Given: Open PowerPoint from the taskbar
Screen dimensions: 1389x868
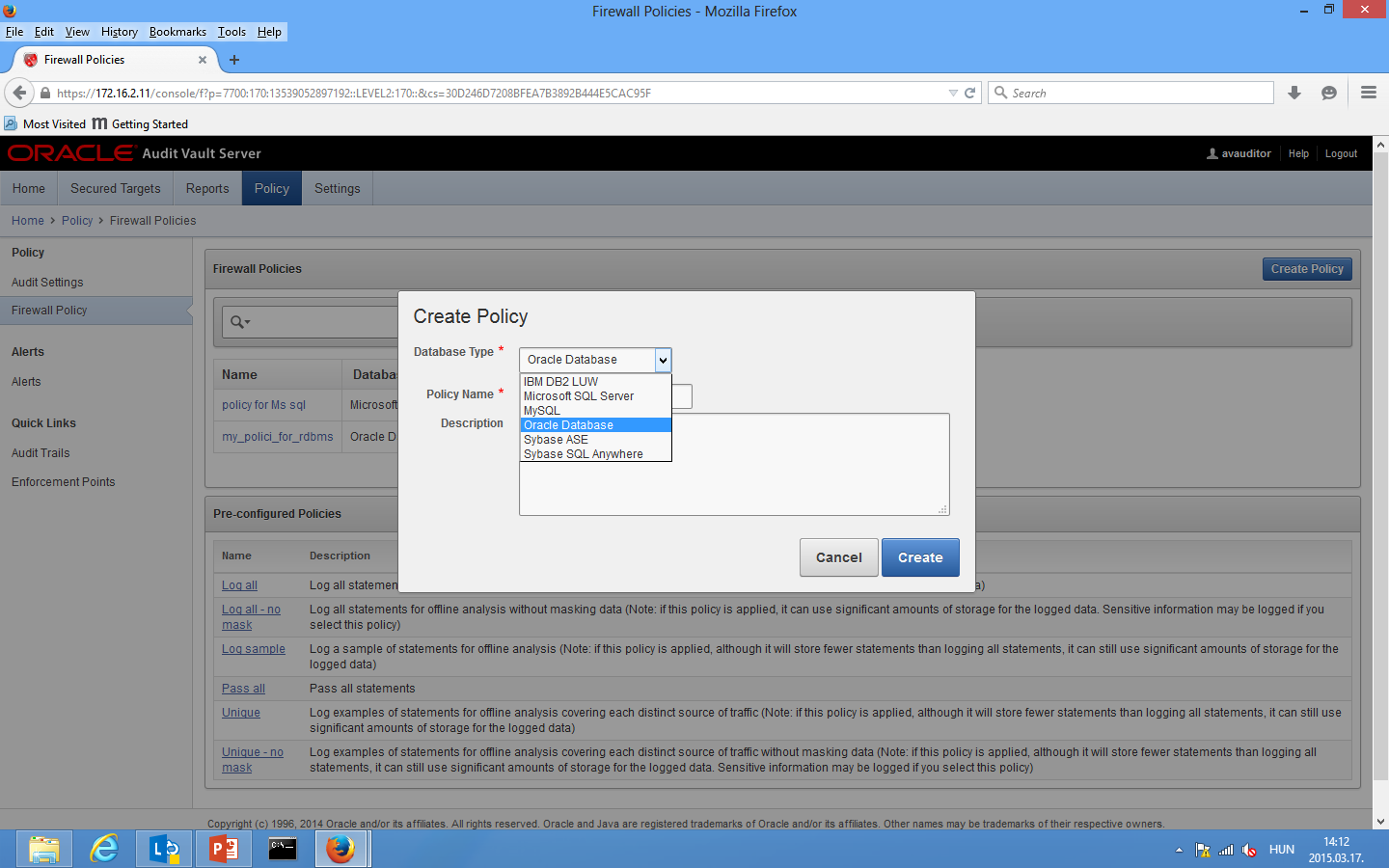Looking at the screenshot, I should 223,849.
